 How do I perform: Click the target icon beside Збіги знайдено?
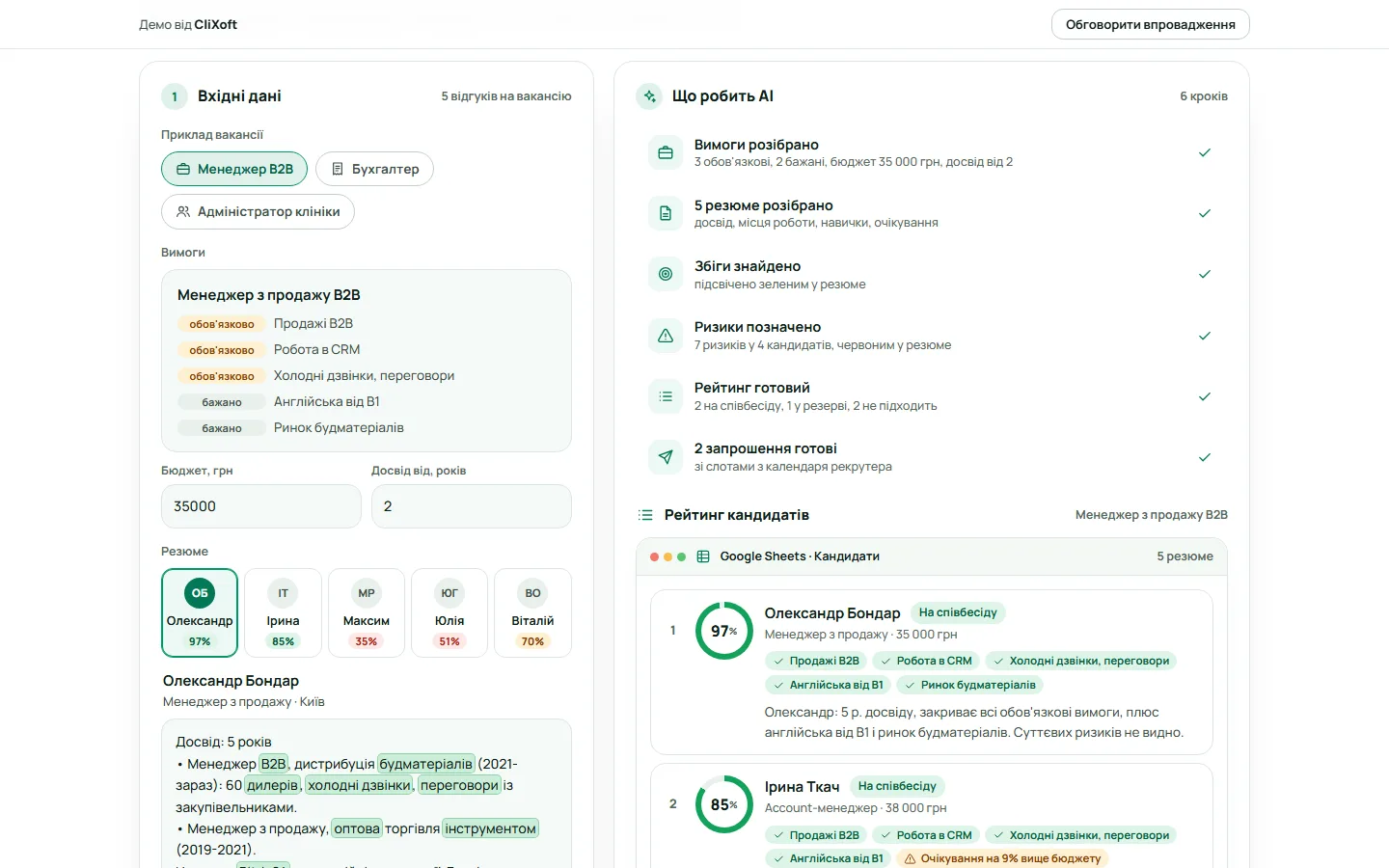pyautogui.click(x=666, y=274)
